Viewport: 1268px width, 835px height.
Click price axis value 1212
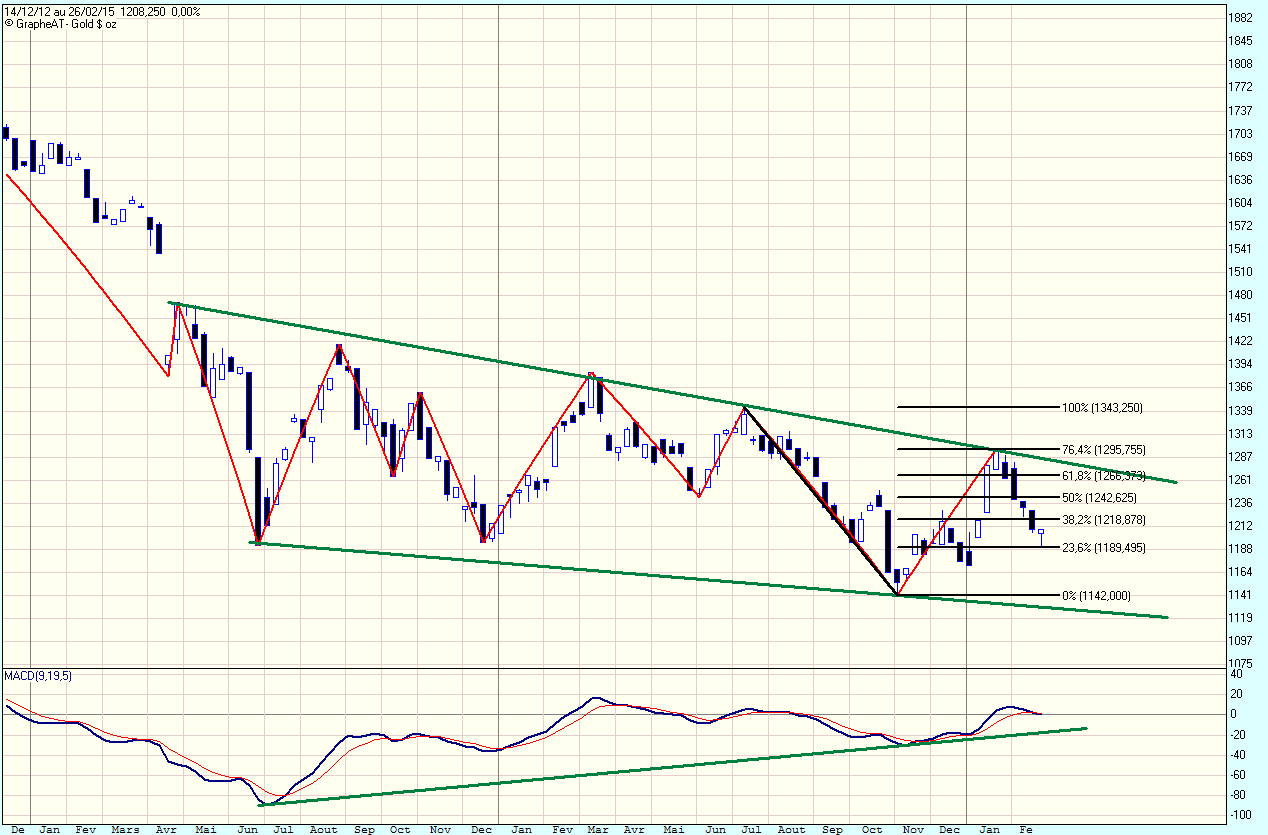[1241, 526]
